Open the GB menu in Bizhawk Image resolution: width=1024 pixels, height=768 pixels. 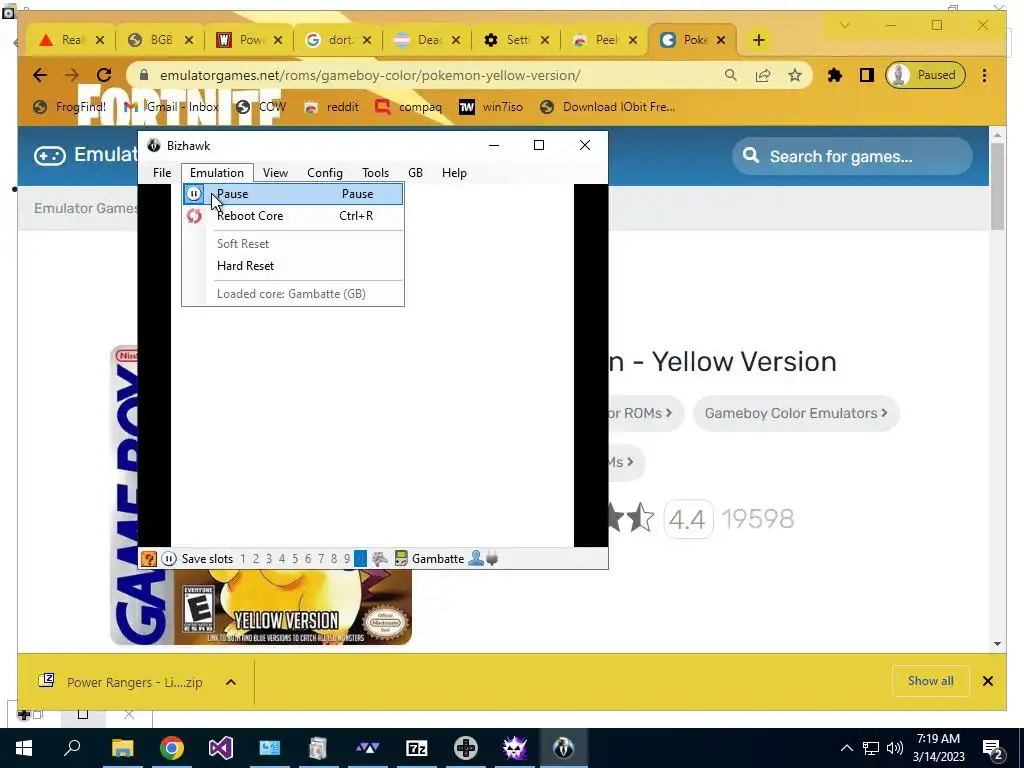pos(415,173)
